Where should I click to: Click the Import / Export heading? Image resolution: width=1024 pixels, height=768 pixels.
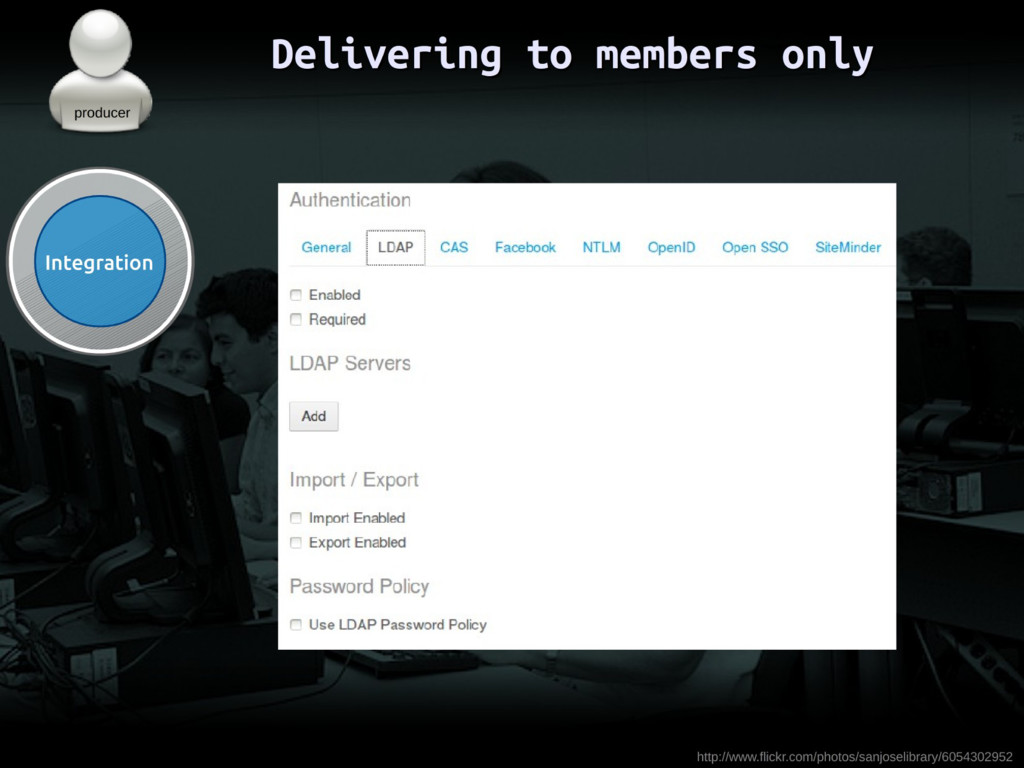coord(354,480)
